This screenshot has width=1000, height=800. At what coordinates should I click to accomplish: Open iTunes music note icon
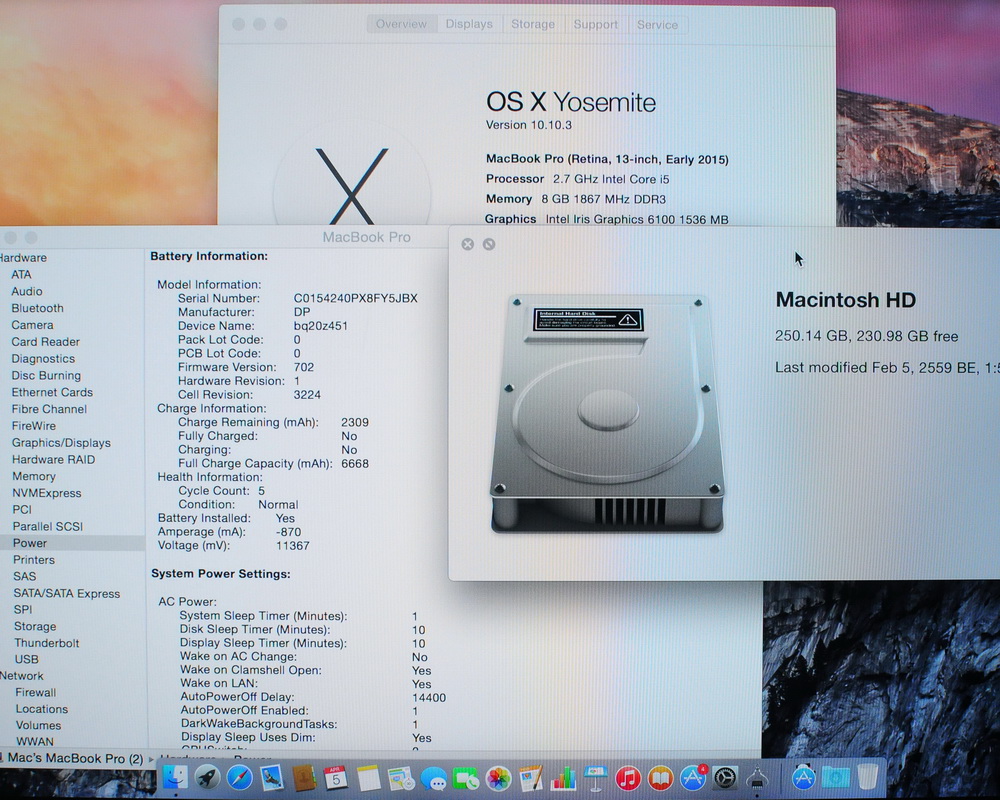[x=628, y=778]
